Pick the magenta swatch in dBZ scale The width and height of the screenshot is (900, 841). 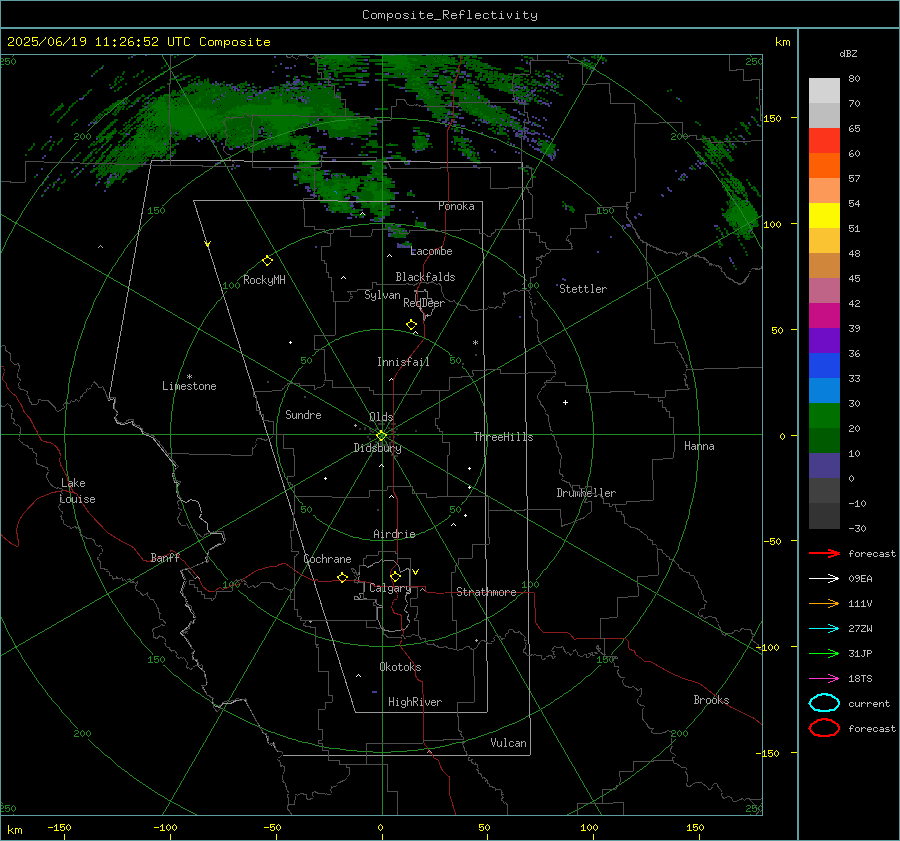tap(824, 316)
